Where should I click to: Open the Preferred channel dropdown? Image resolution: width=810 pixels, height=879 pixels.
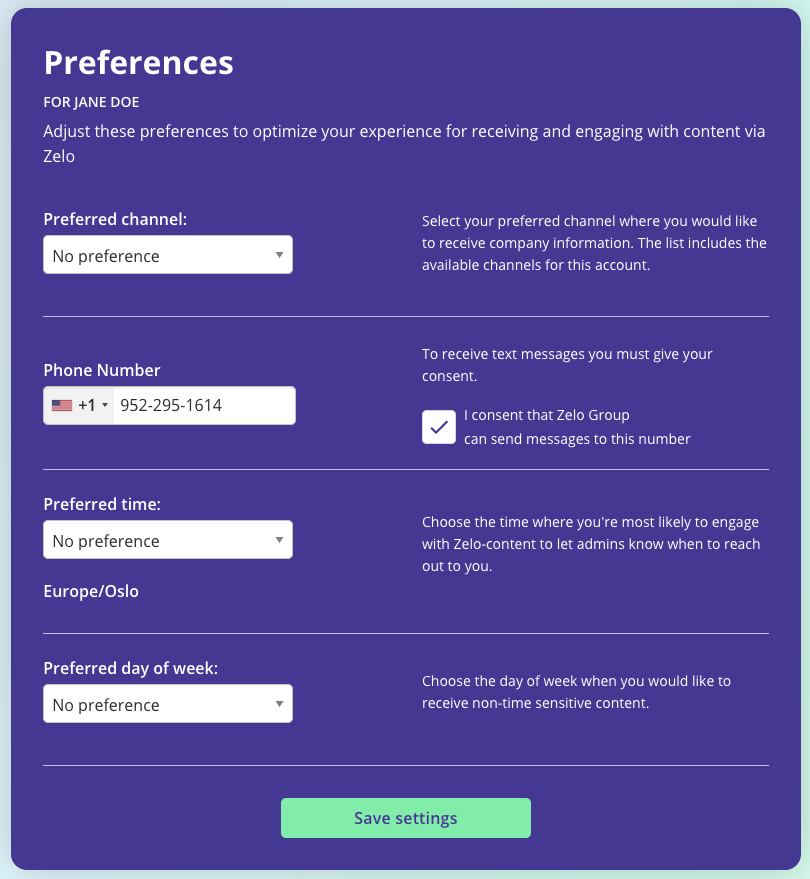tap(168, 255)
